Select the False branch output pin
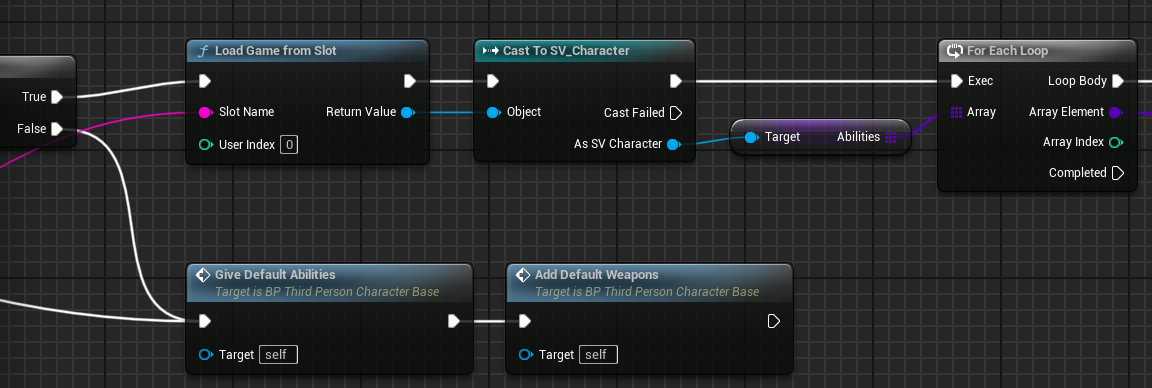 pyautogui.click(x=57, y=129)
